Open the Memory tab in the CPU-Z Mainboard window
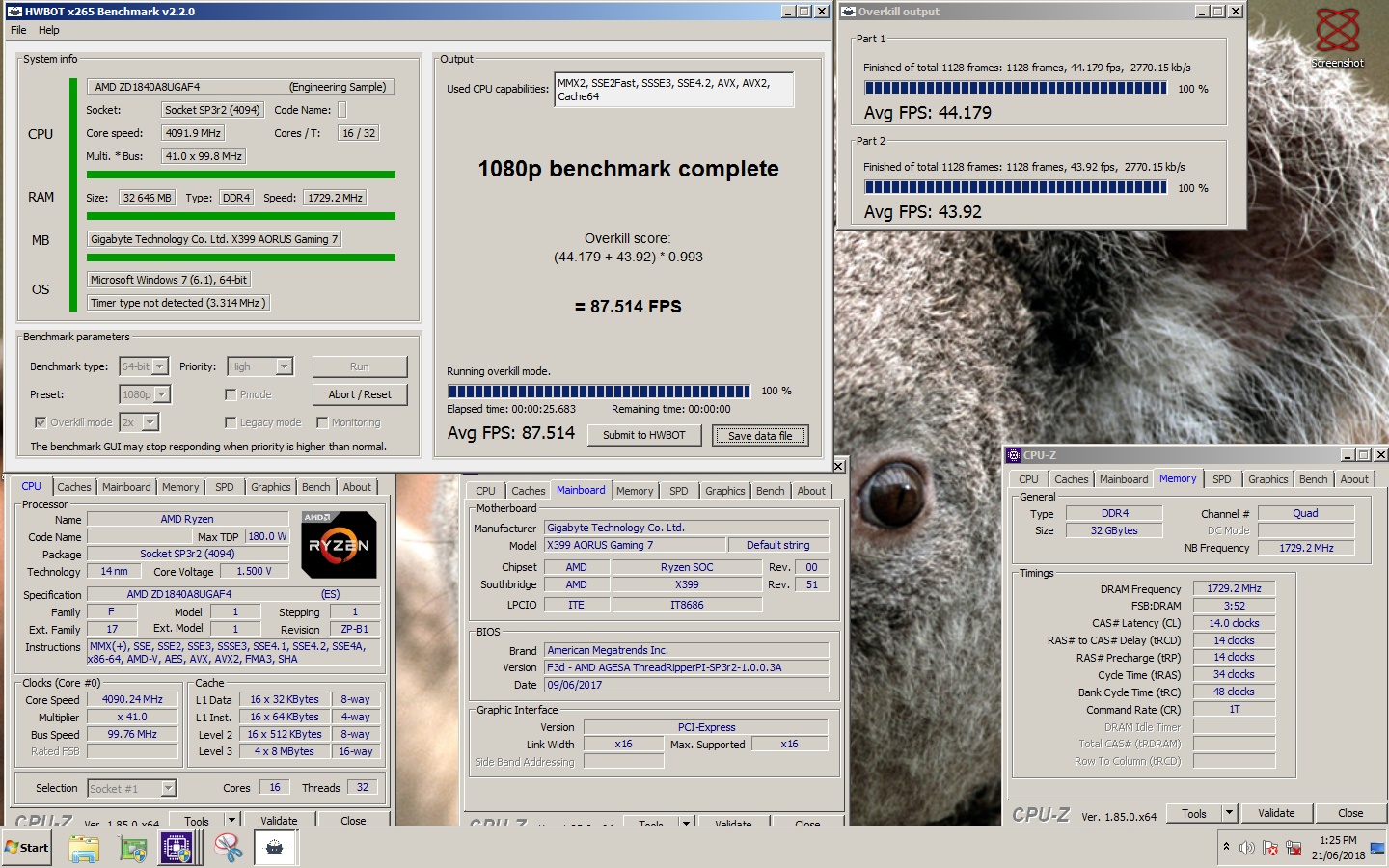 coord(635,491)
